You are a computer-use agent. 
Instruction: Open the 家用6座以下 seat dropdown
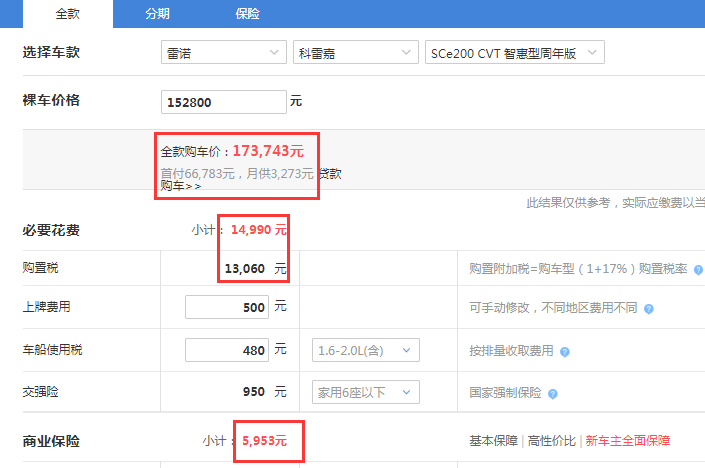pos(366,392)
